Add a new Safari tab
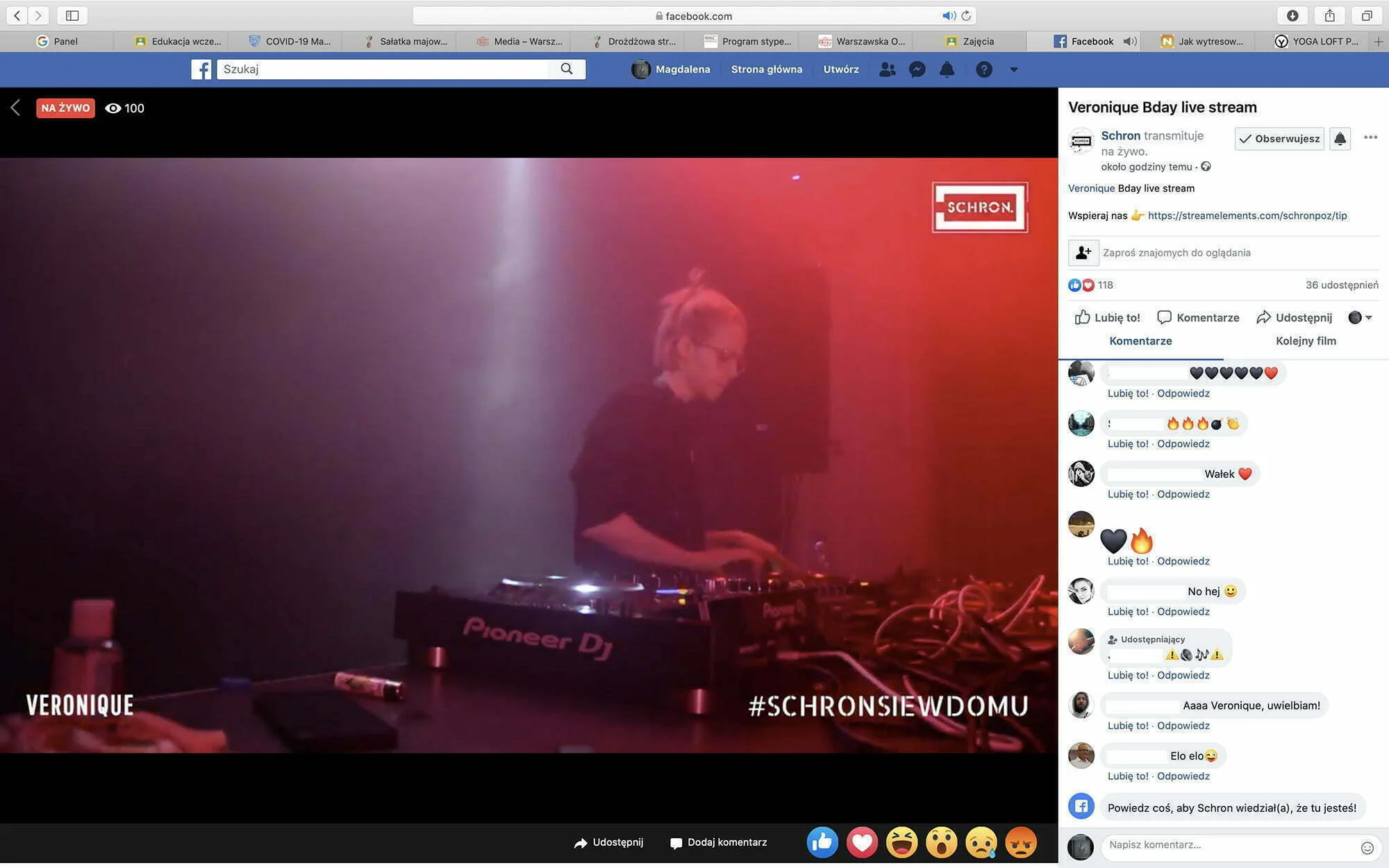 (x=1379, y=42)
